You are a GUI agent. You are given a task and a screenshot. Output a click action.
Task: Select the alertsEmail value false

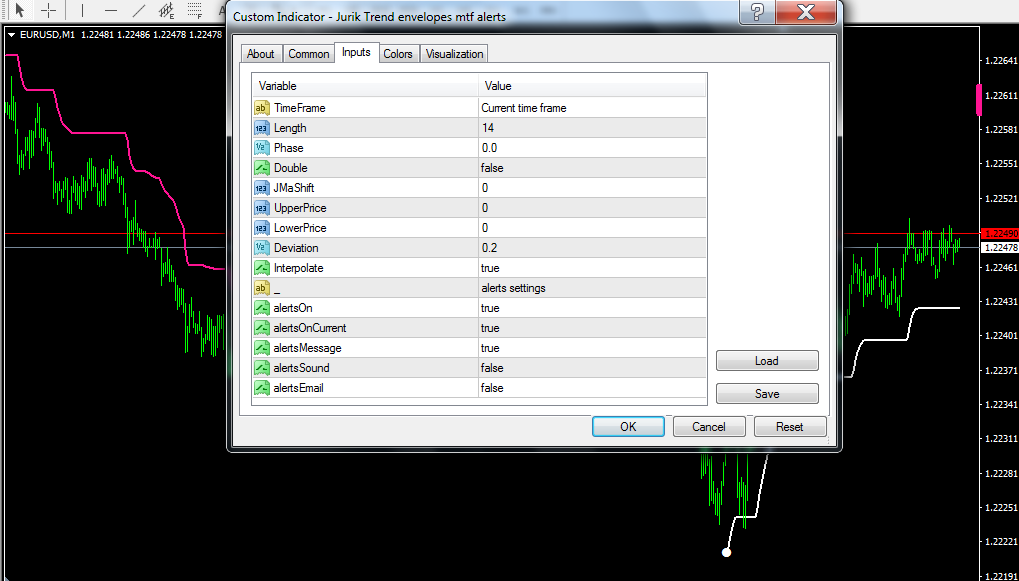point(592,389)
